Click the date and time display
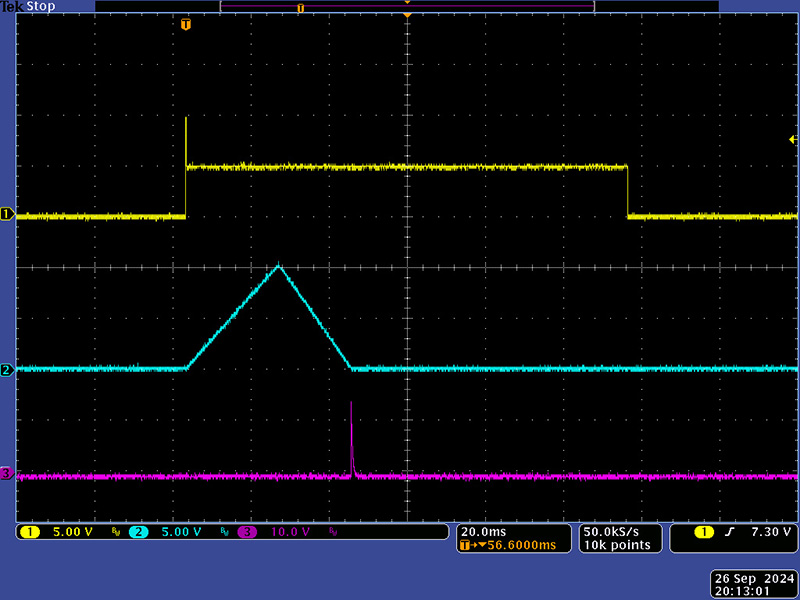Image resolution: width=800 pixels, height=600 pixels. (752, 585)
